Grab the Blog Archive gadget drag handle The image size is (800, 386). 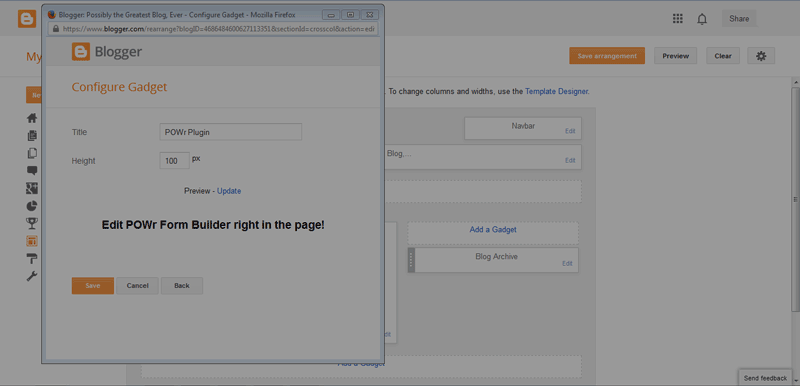(411, 260)
